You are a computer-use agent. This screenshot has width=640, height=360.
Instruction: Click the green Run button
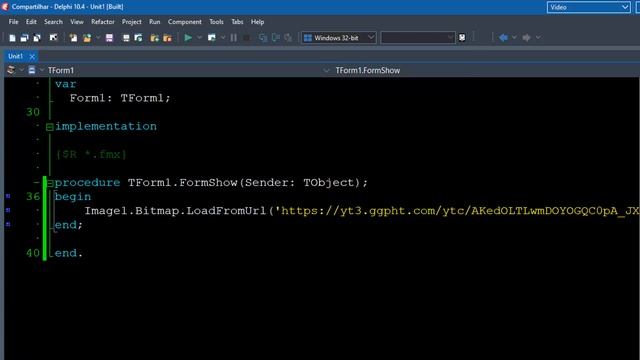pos(188,38)
